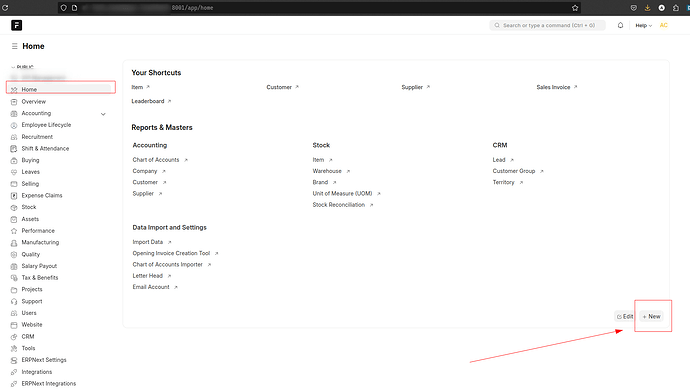Expand the Accounting sidebar chevron
690x389 pixels.
pos(103,114)
